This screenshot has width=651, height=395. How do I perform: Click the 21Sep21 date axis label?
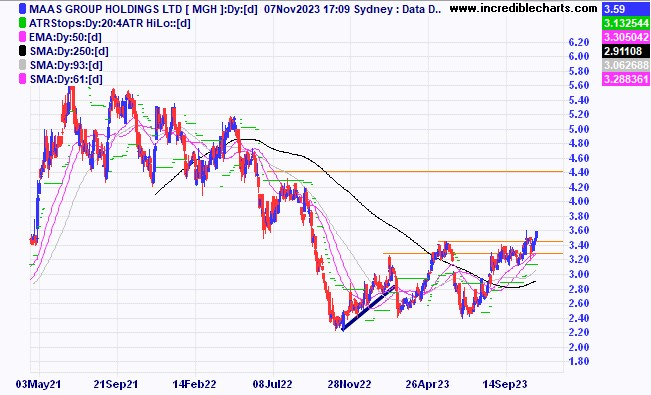click(115, 384)
